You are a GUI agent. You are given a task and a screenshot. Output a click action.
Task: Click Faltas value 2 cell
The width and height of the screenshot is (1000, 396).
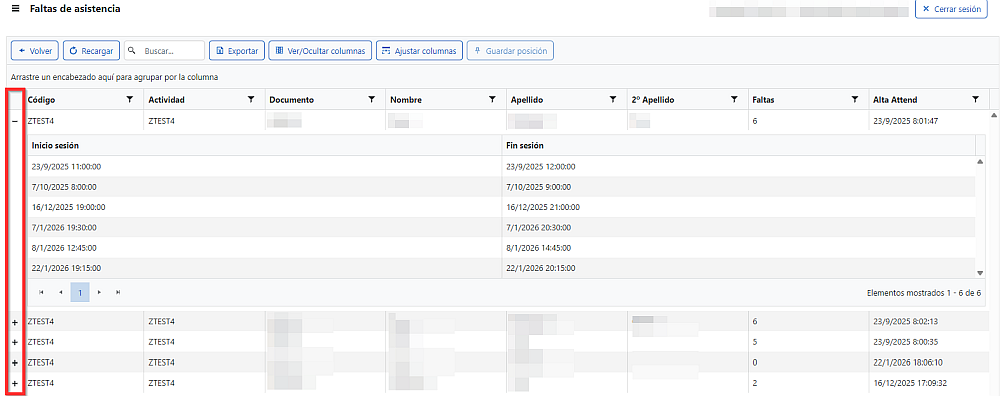coord(808,383)
